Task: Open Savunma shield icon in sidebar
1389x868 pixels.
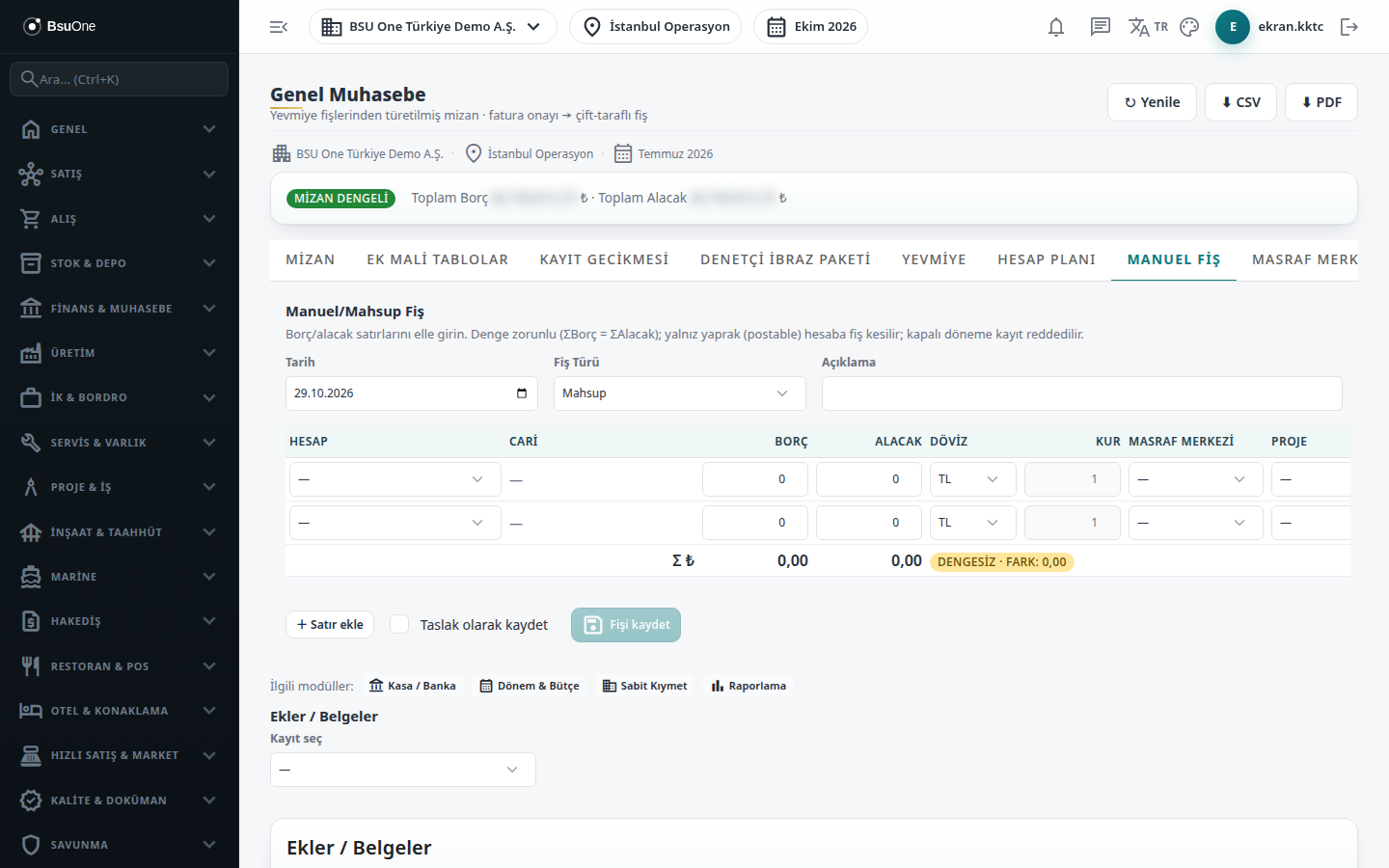Action: pyautogui.click(x=31, y=845)
